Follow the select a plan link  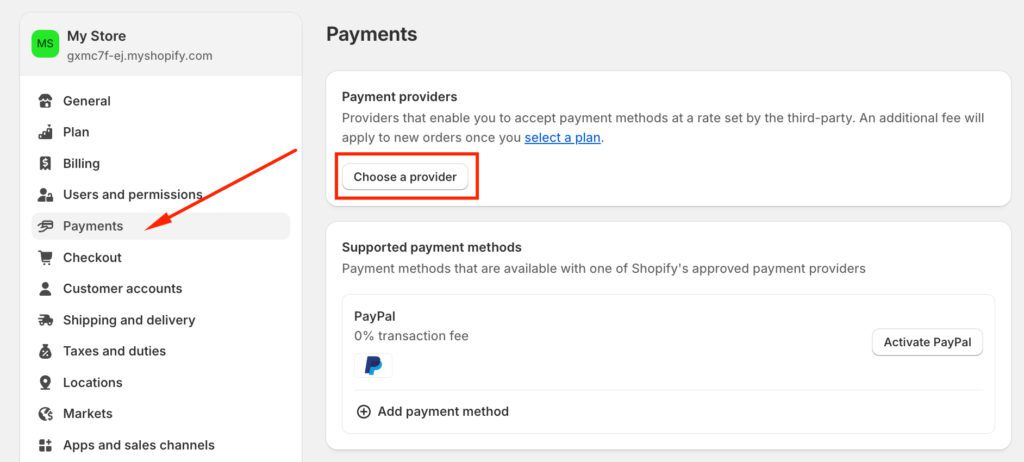(562, 137)
